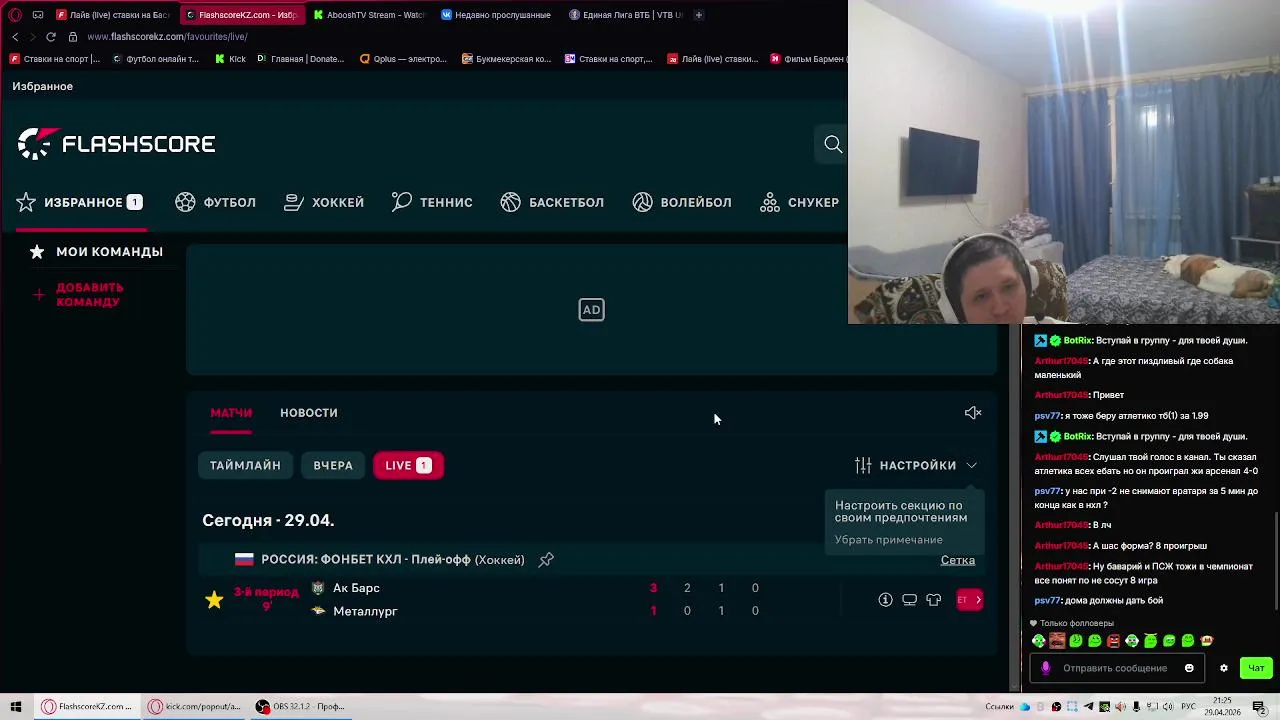This screenshot has width=1280, height=720.
Task: Click the site lock security icon
Action: [x=73, y=37]
